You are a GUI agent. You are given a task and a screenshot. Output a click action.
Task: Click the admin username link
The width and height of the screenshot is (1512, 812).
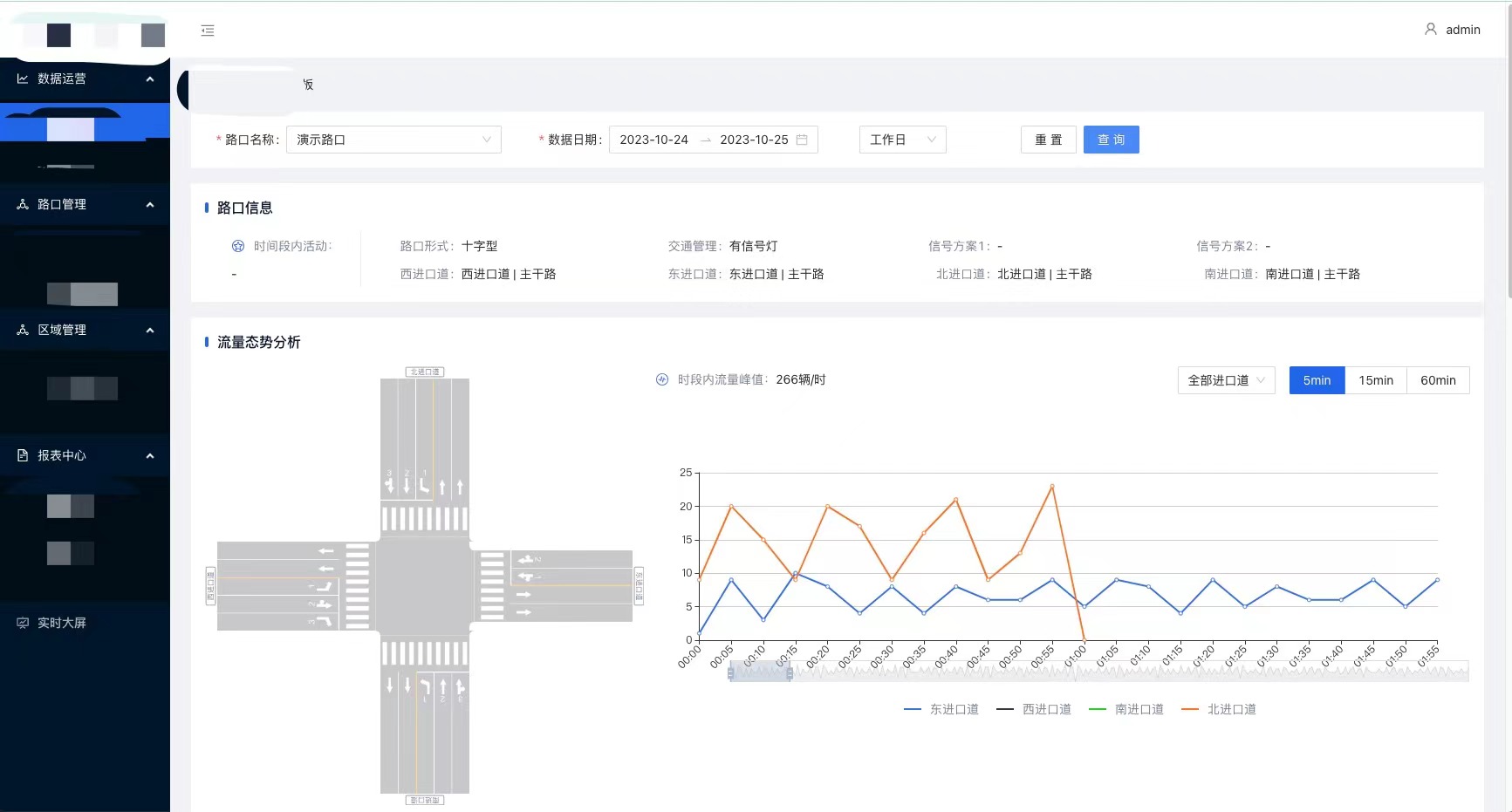pyautogui.click(x=1463, y=30)
